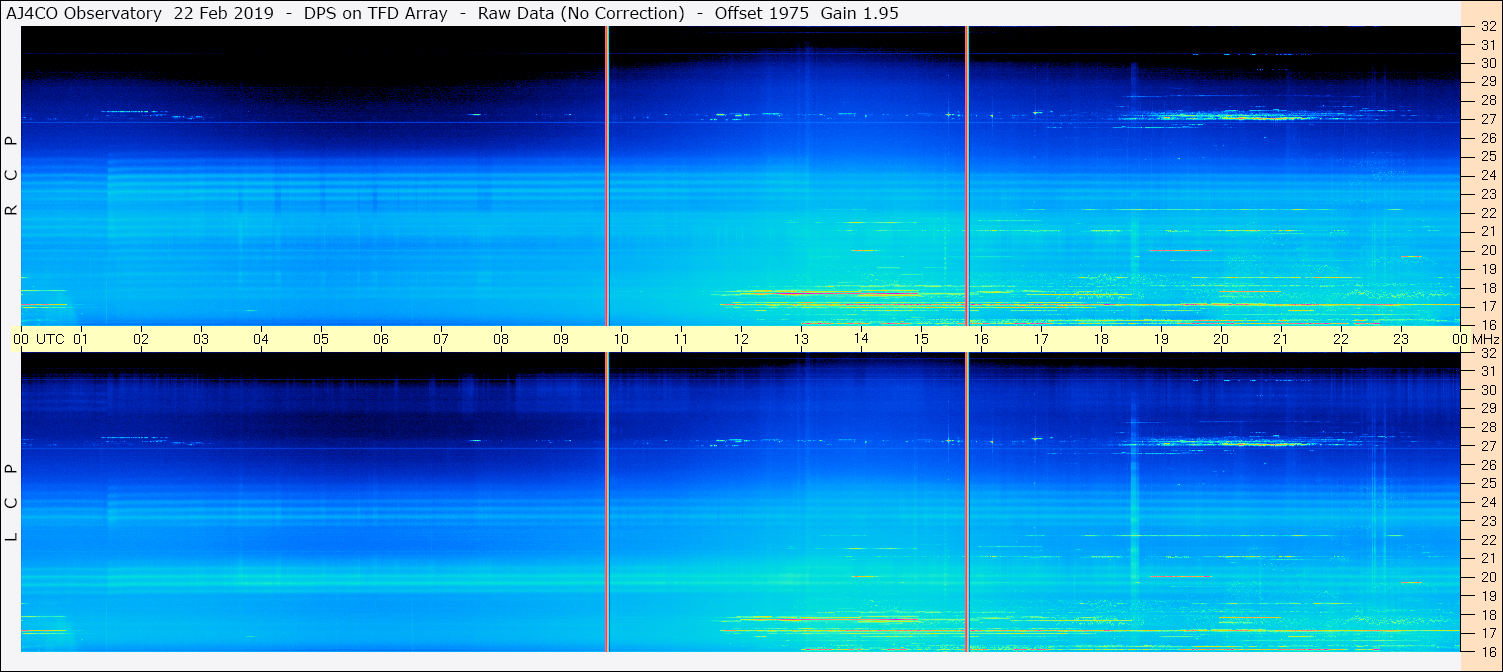Click the "00 UTC" start label on time axis
This screenshot has width=1503, height=672.
39,339
